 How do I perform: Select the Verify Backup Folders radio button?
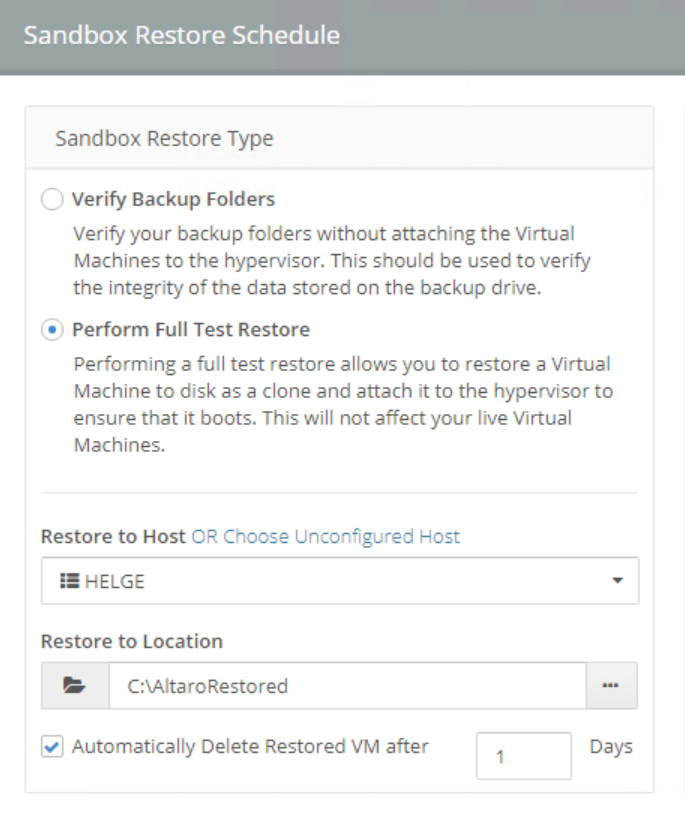tap(51, 199)
